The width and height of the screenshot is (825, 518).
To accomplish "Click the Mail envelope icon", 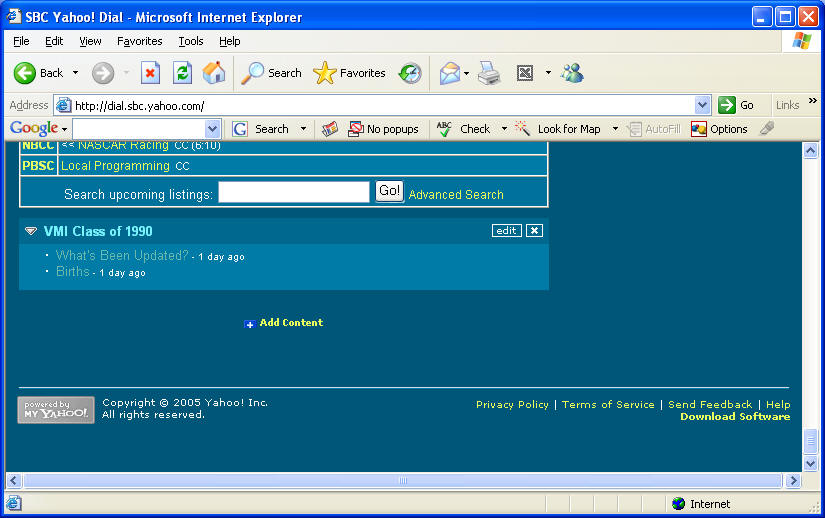I will (450, 73).
